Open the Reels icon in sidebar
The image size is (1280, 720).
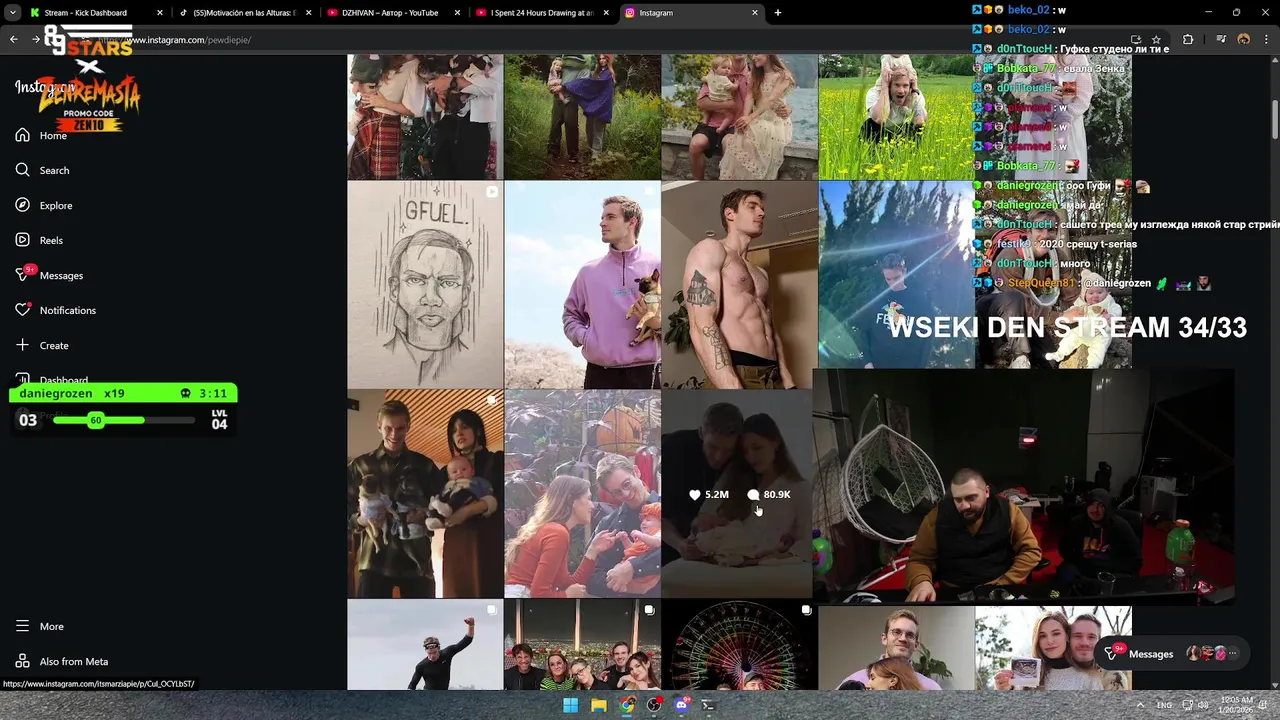click(x=22, y=240)
